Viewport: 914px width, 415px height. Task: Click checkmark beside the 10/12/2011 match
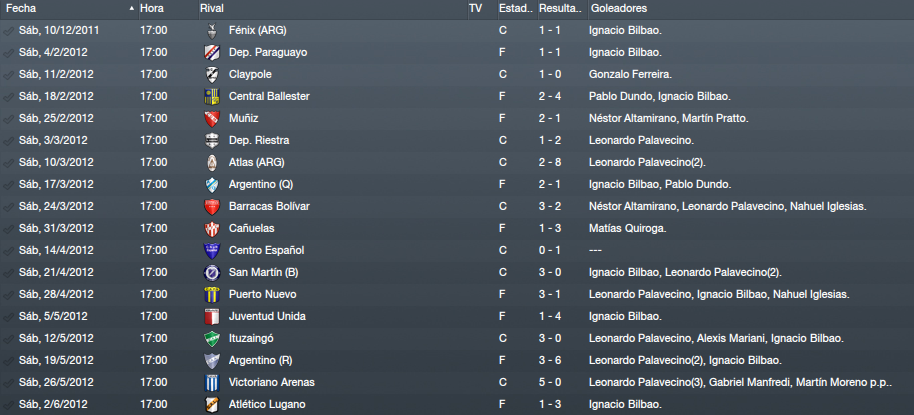(x=8, y=31)
